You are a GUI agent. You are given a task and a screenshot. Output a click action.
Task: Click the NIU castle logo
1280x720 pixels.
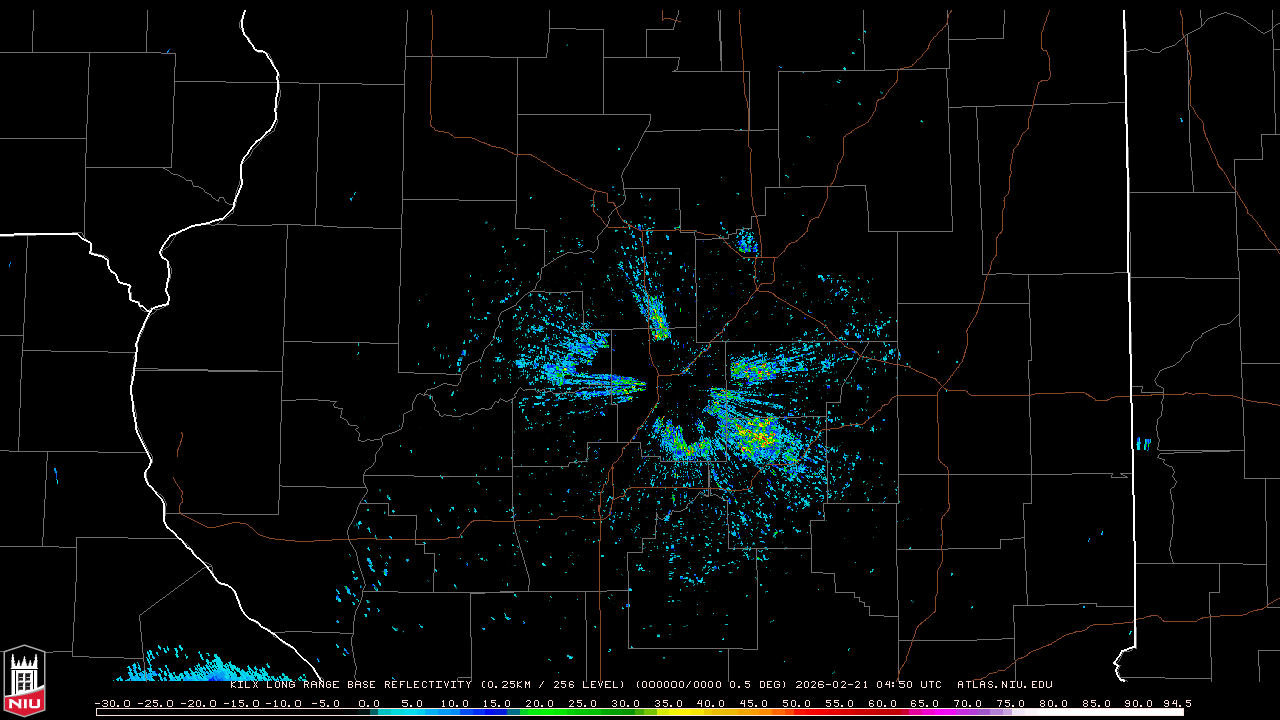(x=24, y=682)
